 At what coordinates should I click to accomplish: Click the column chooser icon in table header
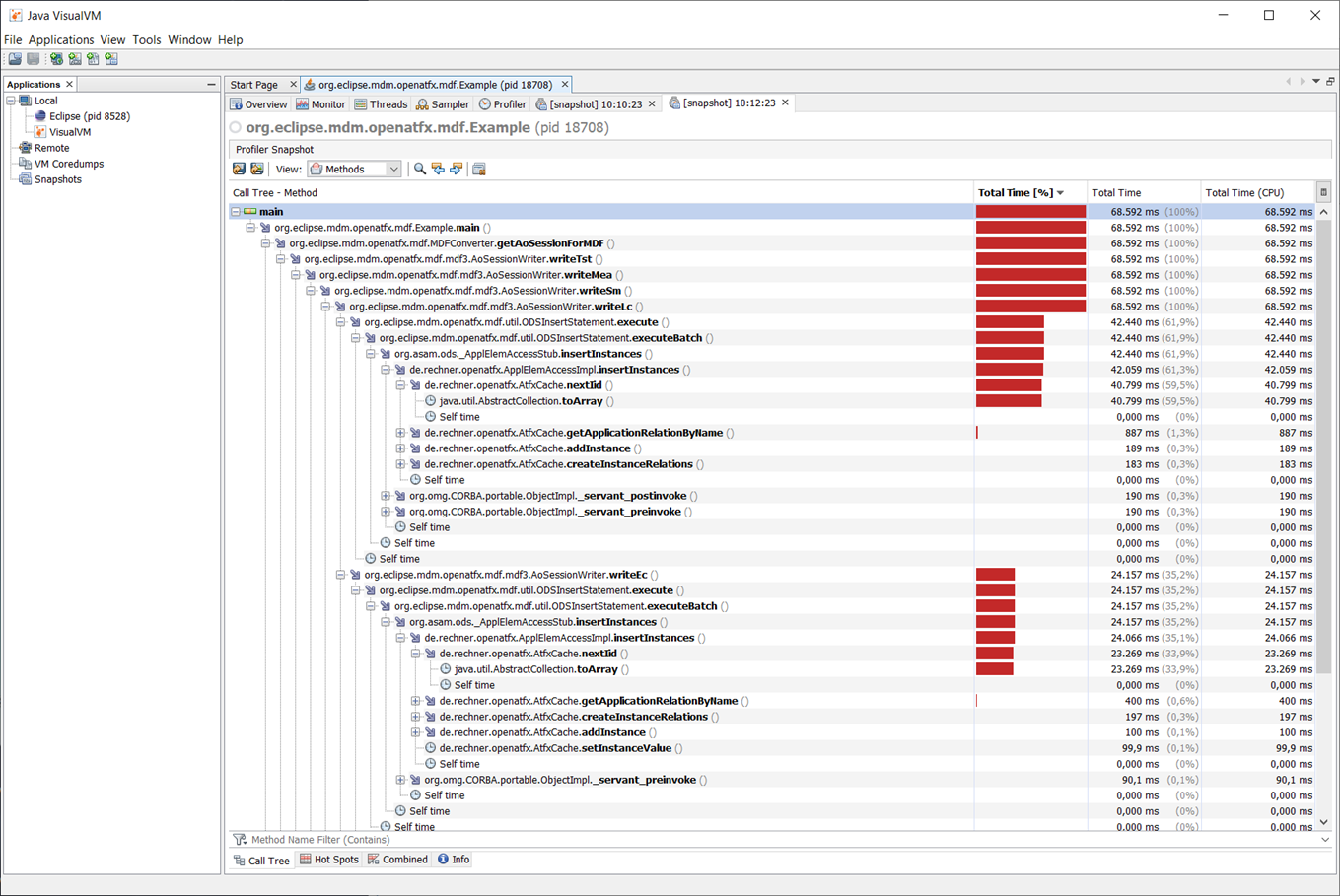coord(1323,193)
